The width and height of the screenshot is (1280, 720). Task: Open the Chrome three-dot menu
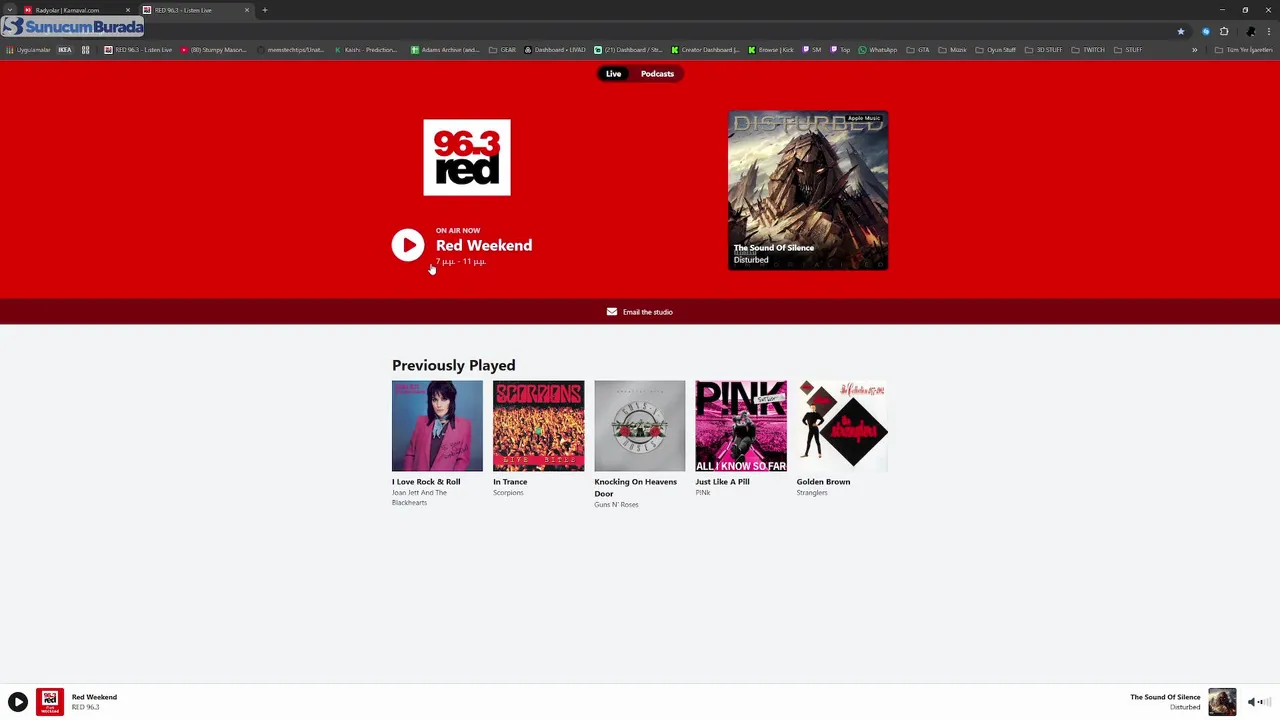(x=1268, y=31)
